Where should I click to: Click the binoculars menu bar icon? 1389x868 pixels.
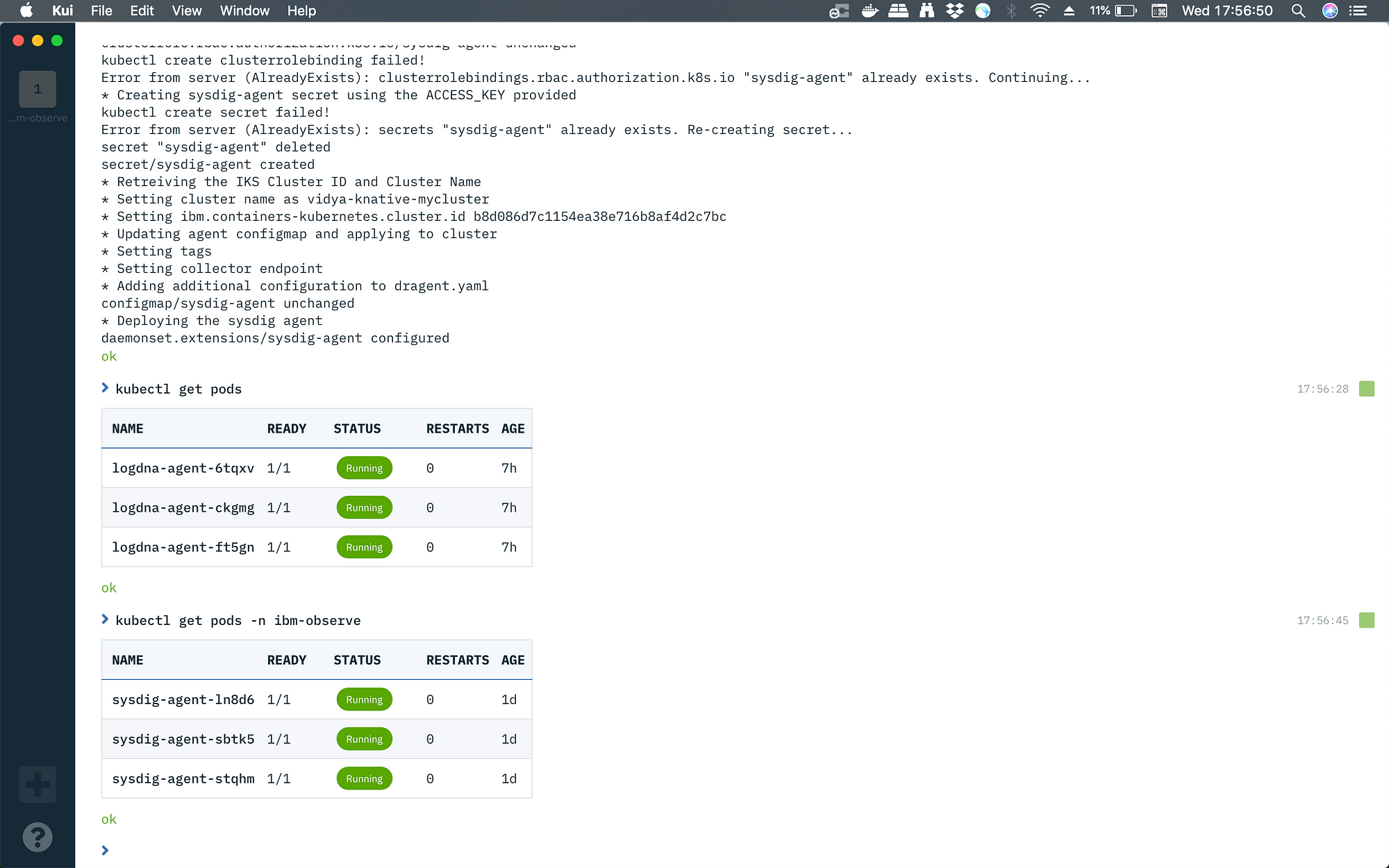926,10
